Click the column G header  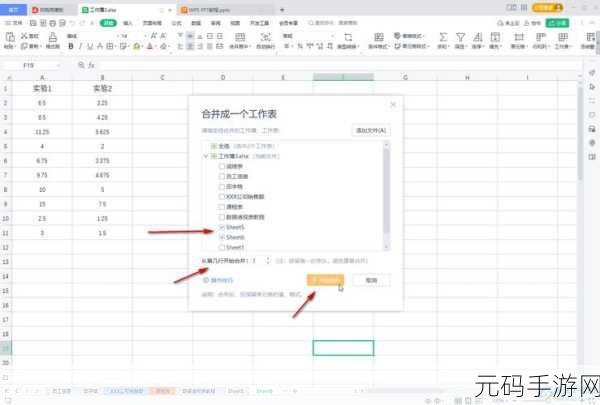tap(405, 77)
